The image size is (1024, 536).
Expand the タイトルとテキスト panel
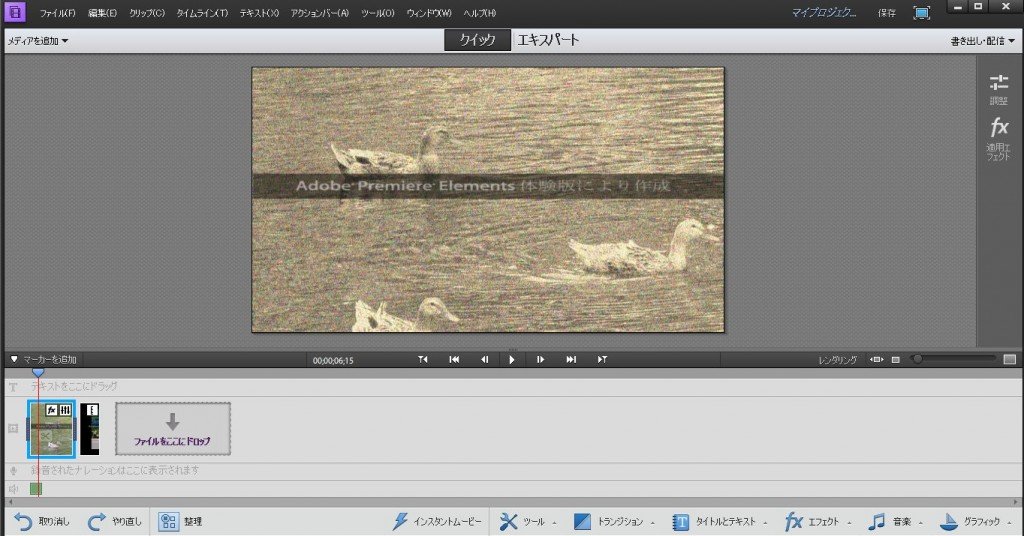point(720,522)
